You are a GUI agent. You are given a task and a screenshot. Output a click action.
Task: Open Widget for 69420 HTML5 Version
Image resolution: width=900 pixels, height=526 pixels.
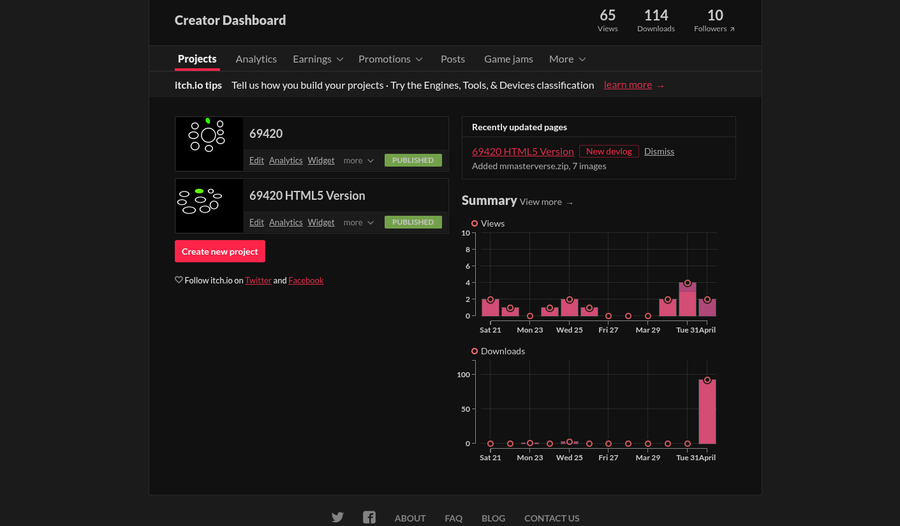[x=321, y=223]
